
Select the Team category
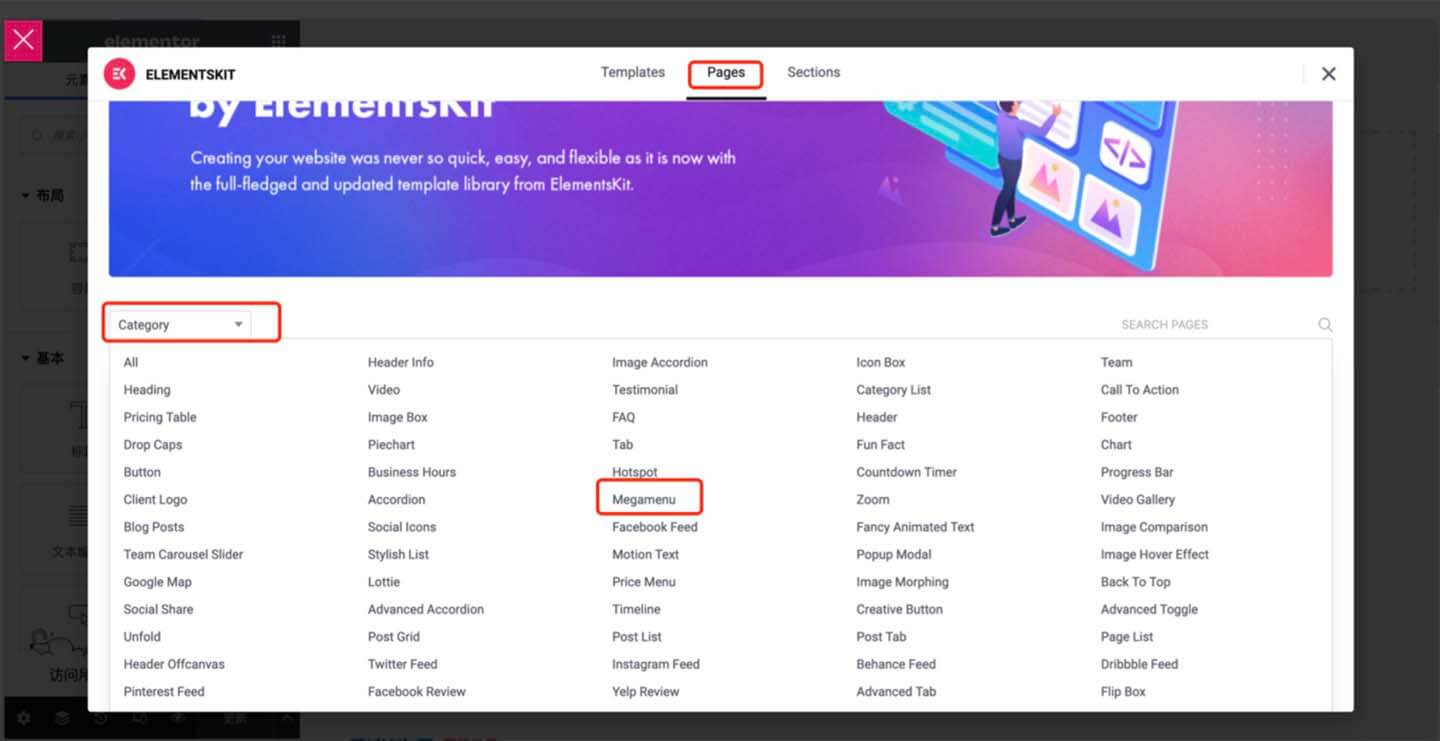coord(1117,362)
